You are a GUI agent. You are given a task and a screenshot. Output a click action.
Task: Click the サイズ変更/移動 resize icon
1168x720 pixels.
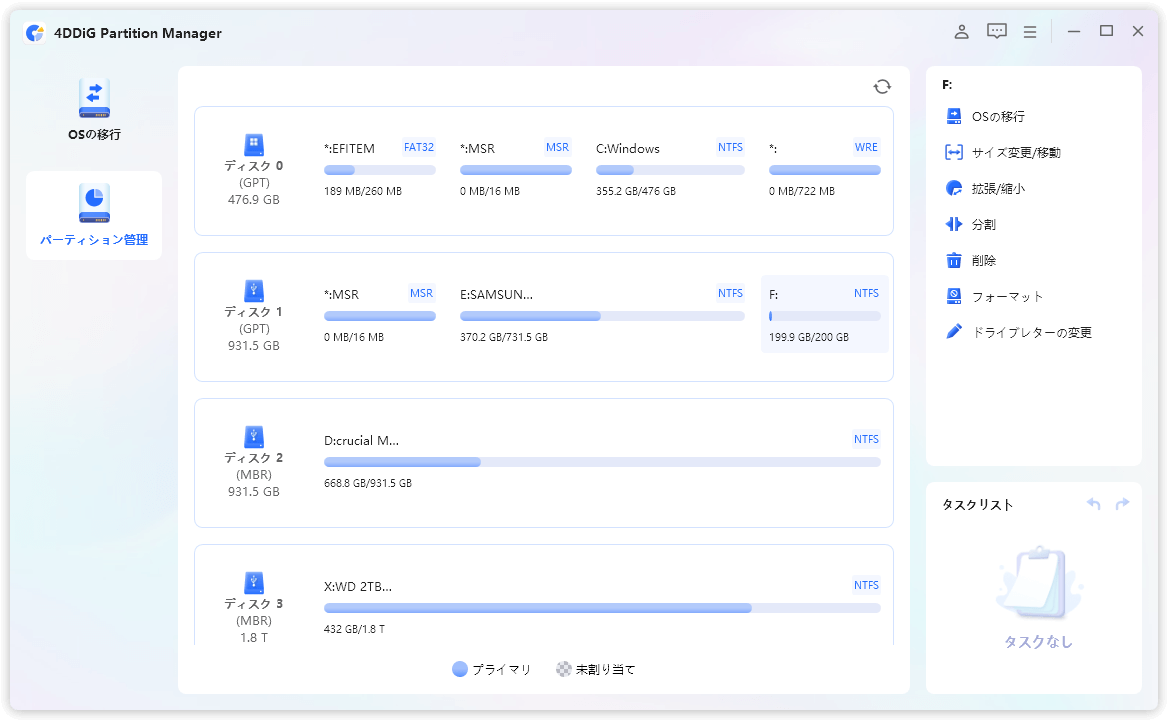[x=953, y=153]
